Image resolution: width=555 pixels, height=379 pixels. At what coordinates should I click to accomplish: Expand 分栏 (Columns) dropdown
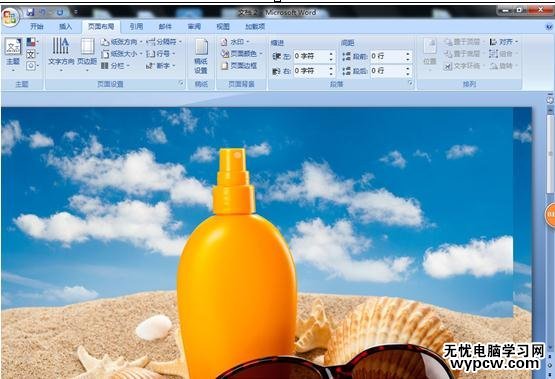pyautogui.click(x=115, y=66)
